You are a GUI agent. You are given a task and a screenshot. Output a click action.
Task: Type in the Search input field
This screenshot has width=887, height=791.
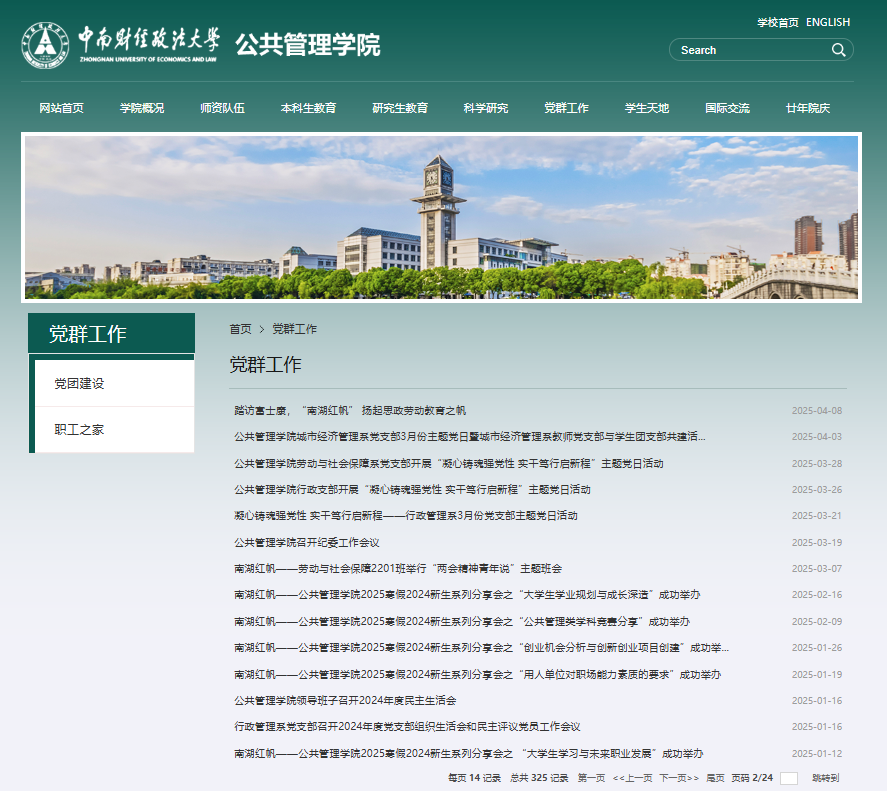click(750, 50)
